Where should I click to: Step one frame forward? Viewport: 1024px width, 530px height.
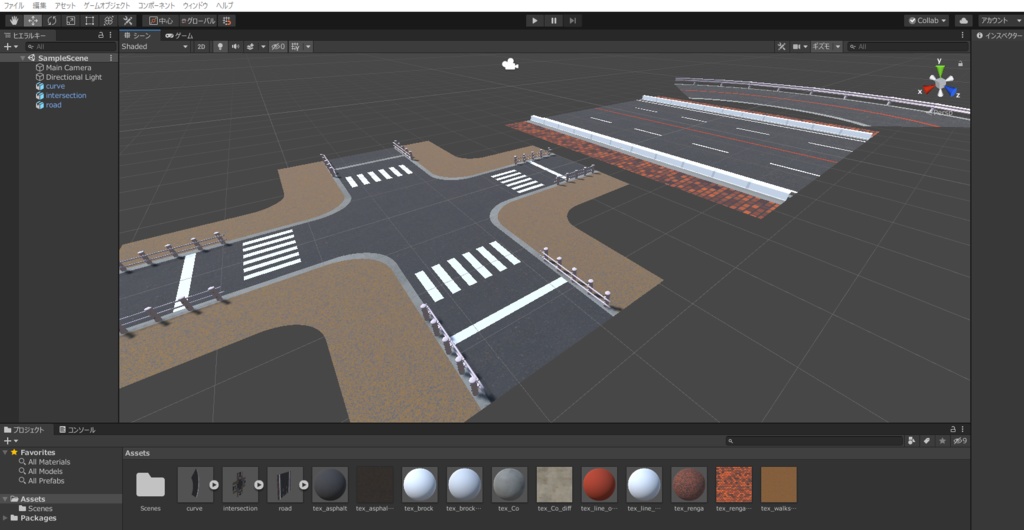572,21
